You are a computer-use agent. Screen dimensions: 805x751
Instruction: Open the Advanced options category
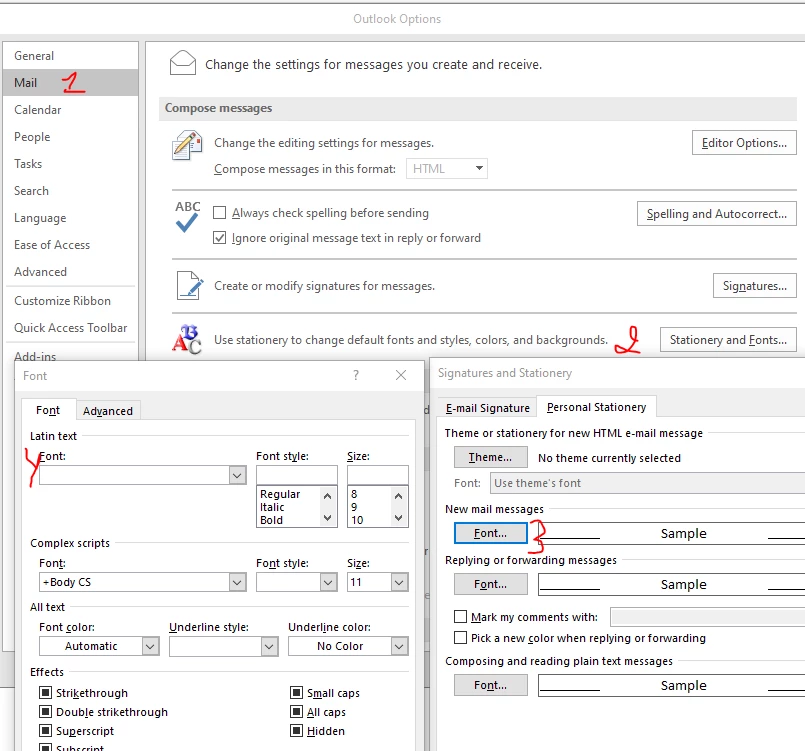pyautogui.click(x=70, y=272)
